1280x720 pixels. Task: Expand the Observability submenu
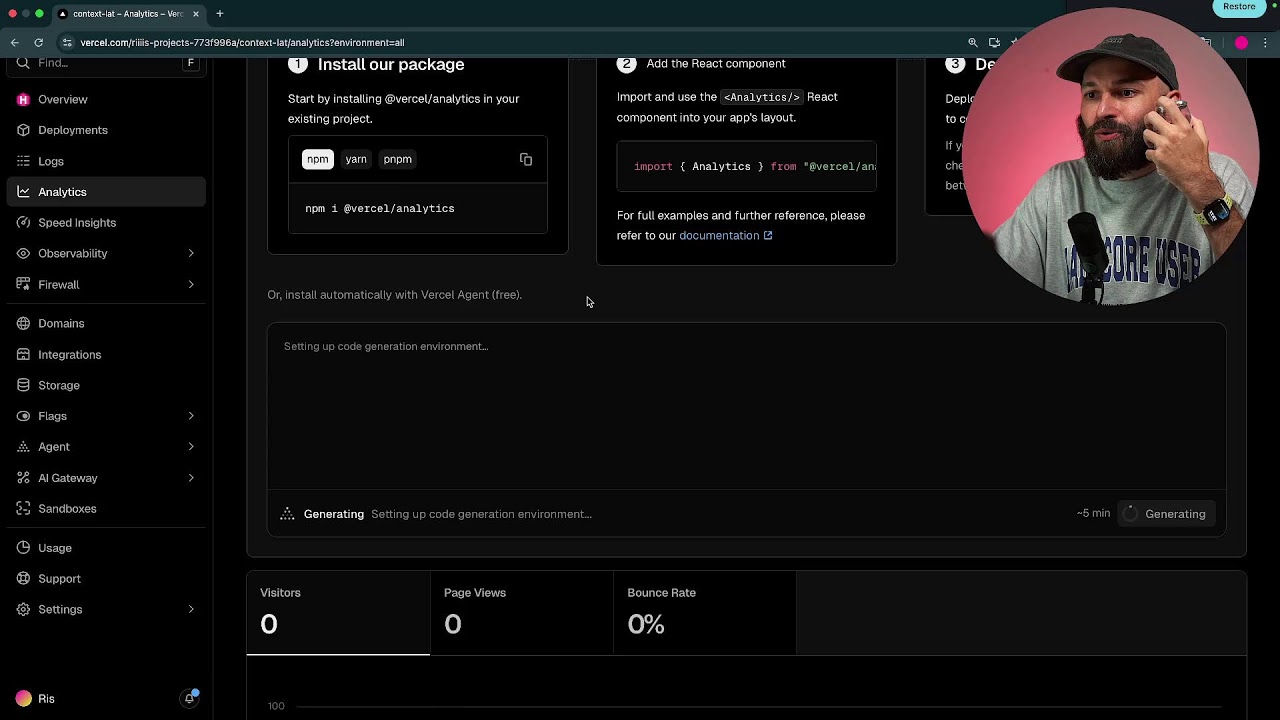[191, 254]
